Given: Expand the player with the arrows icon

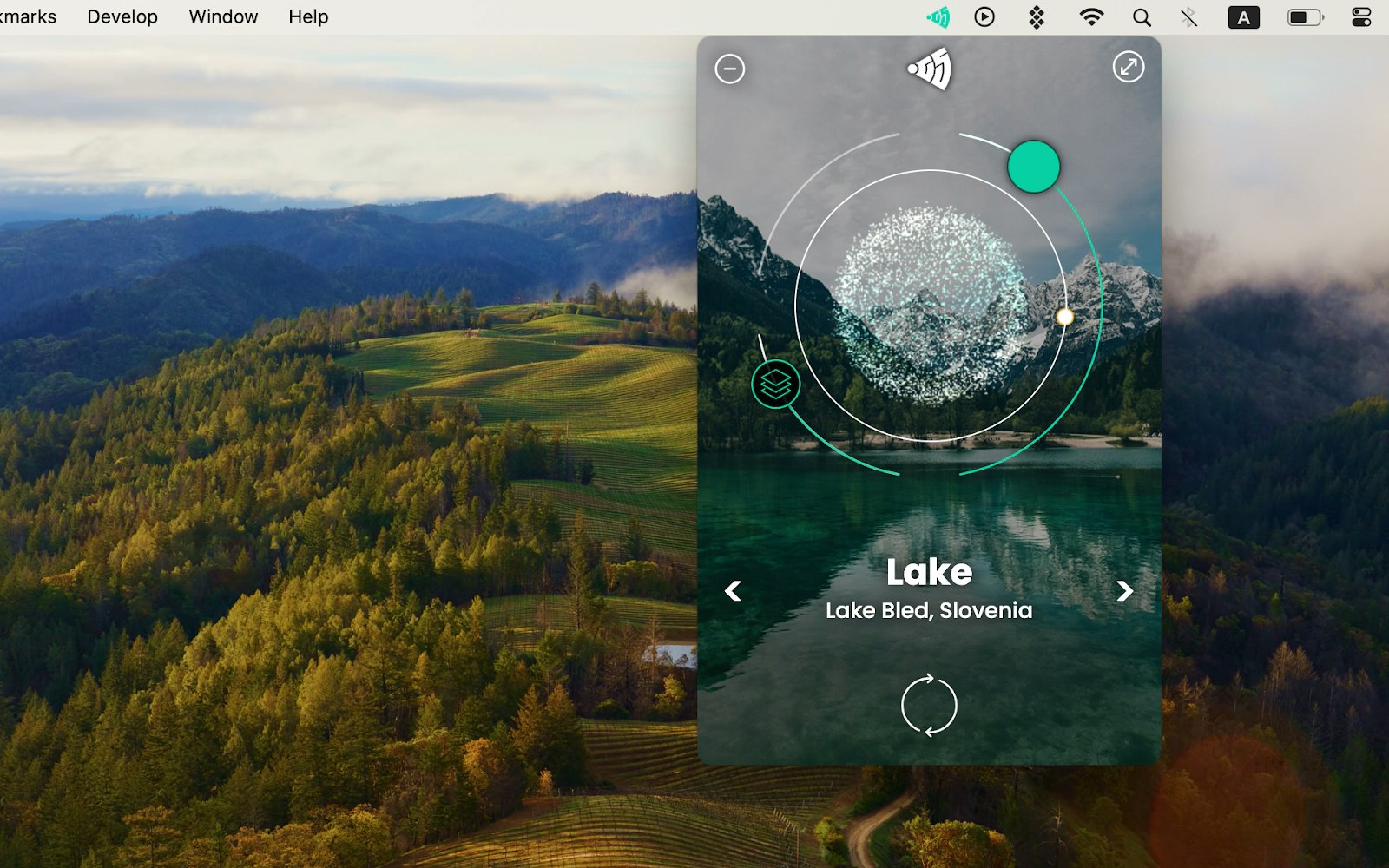Looking at the screenshot, I should (x=1129, y=67).
